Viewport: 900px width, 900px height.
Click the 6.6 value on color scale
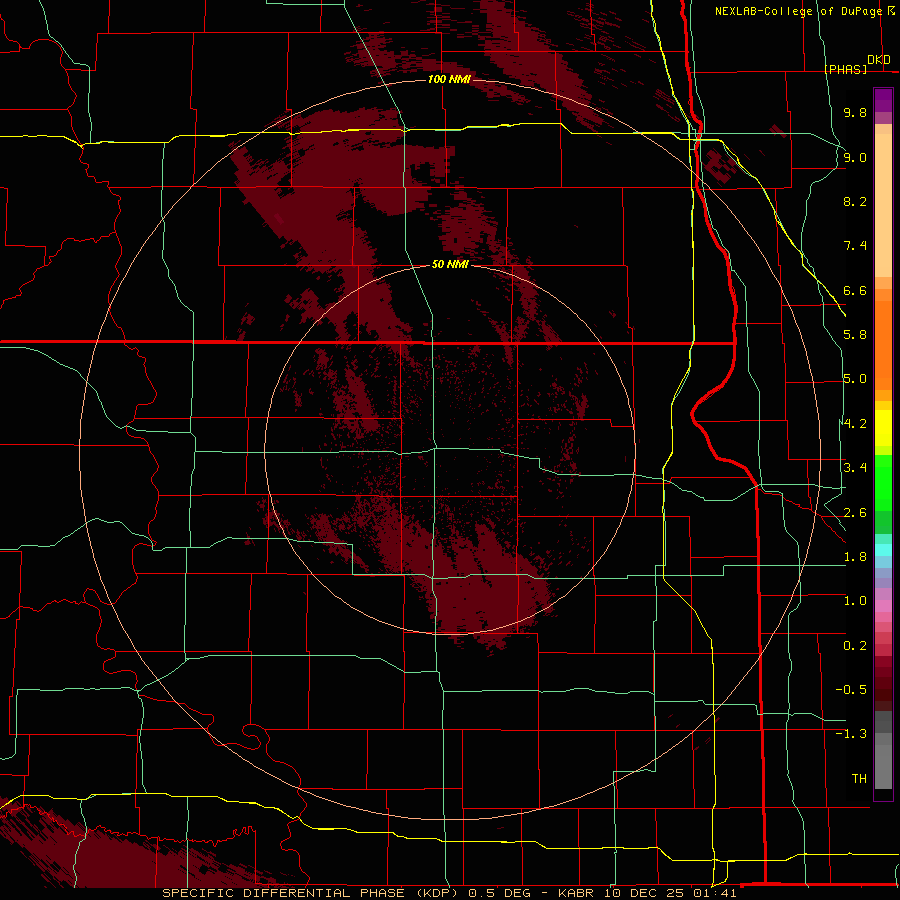855,290
